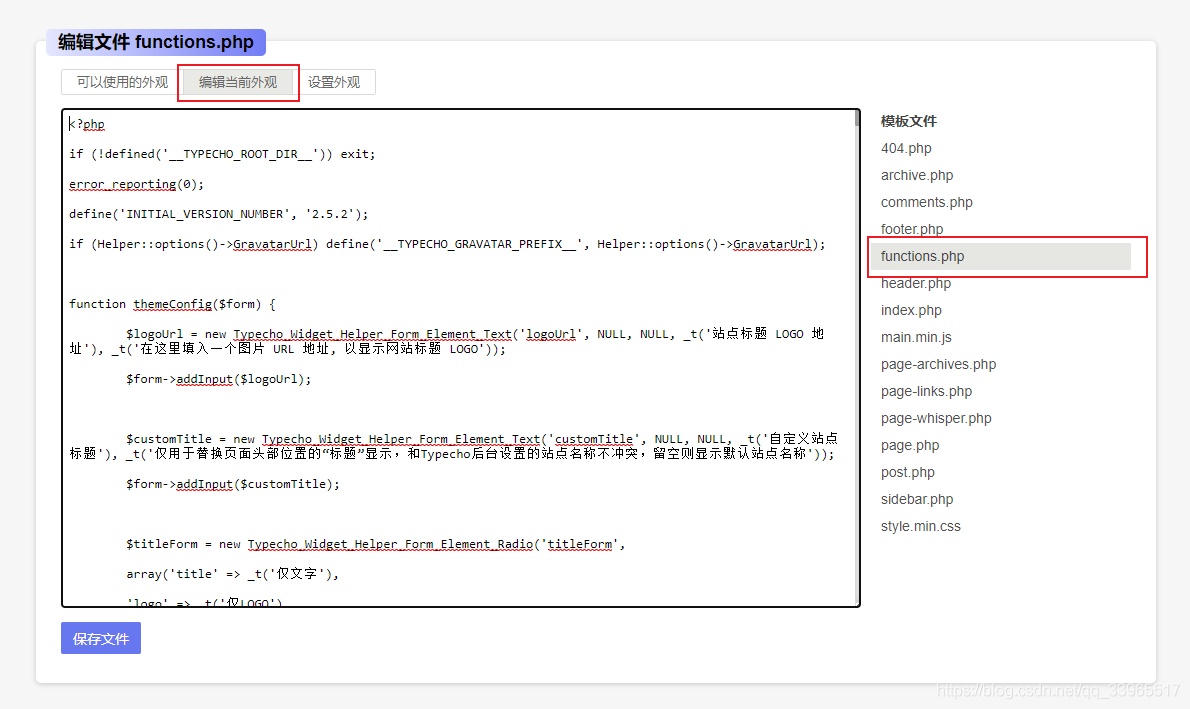Open header.php template file
This screenshot has height=709, width=1190.
pos(915,283)
